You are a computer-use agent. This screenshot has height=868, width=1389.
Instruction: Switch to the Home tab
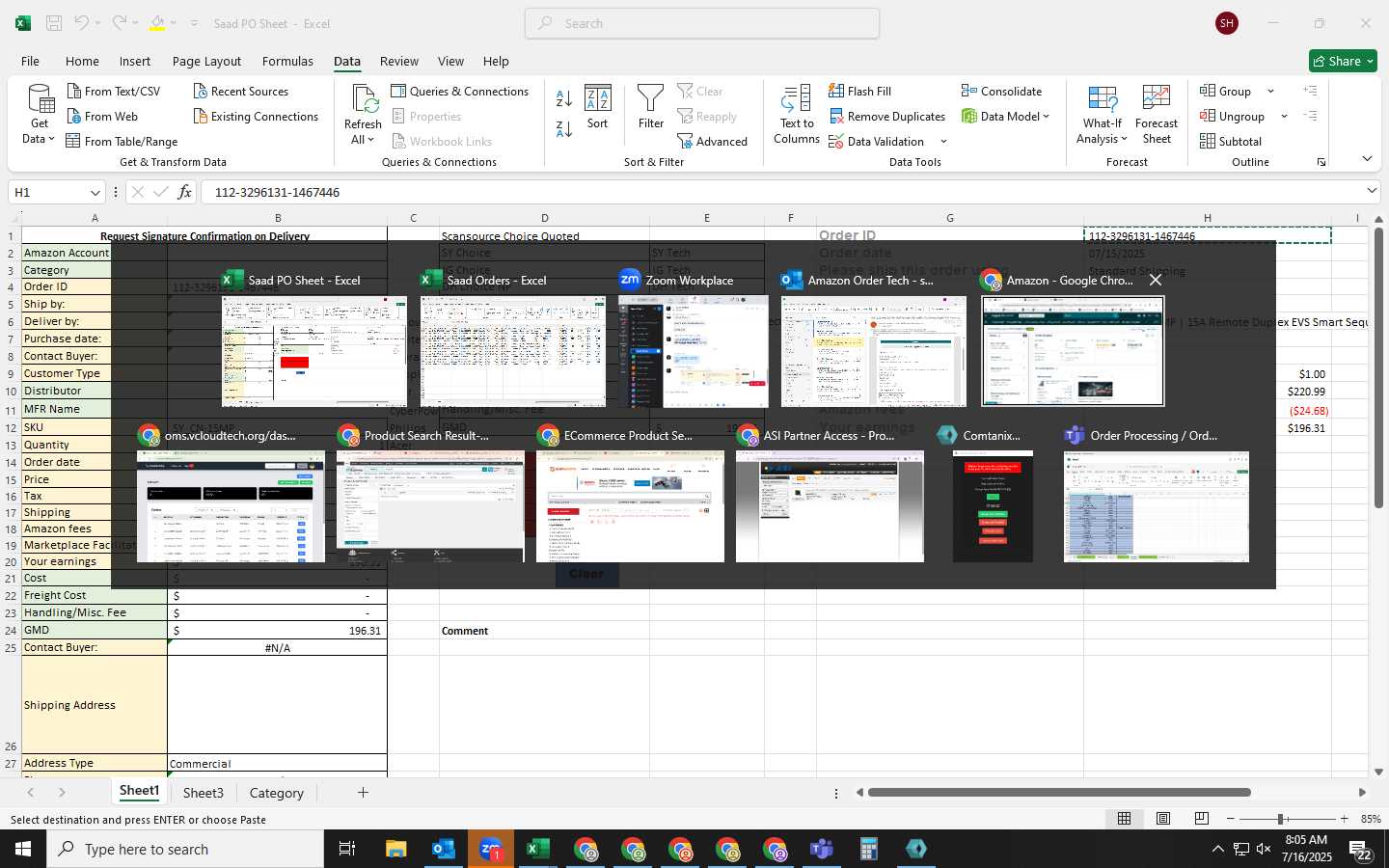point(82,61)
